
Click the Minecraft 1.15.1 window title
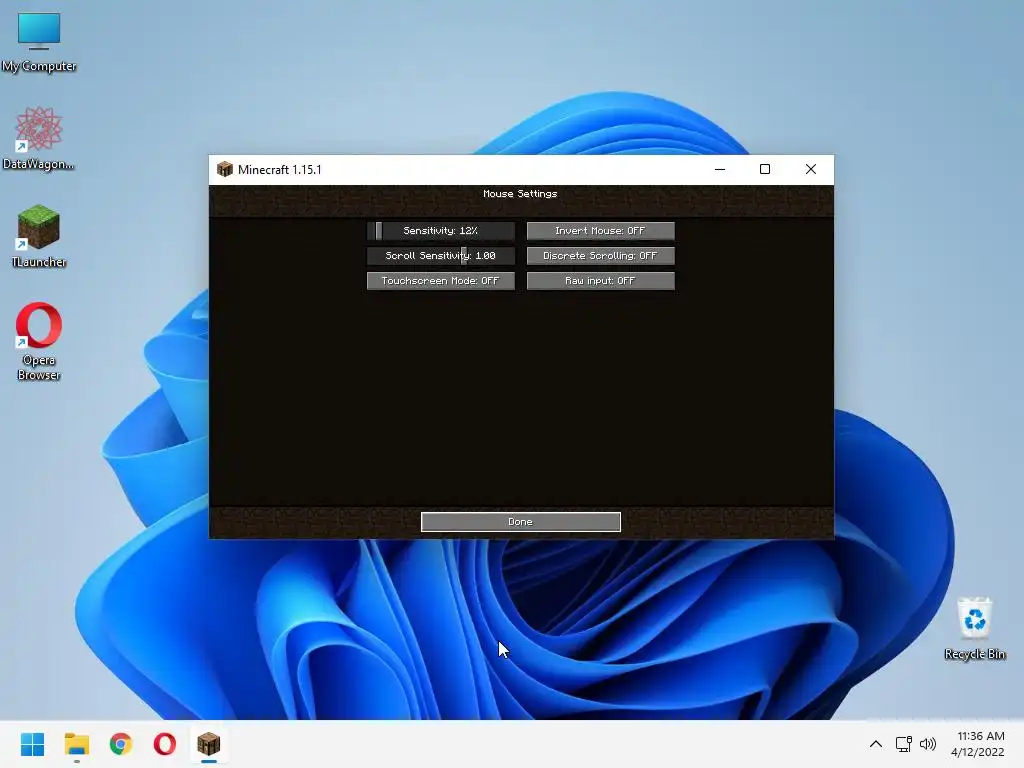pos(280,170)
